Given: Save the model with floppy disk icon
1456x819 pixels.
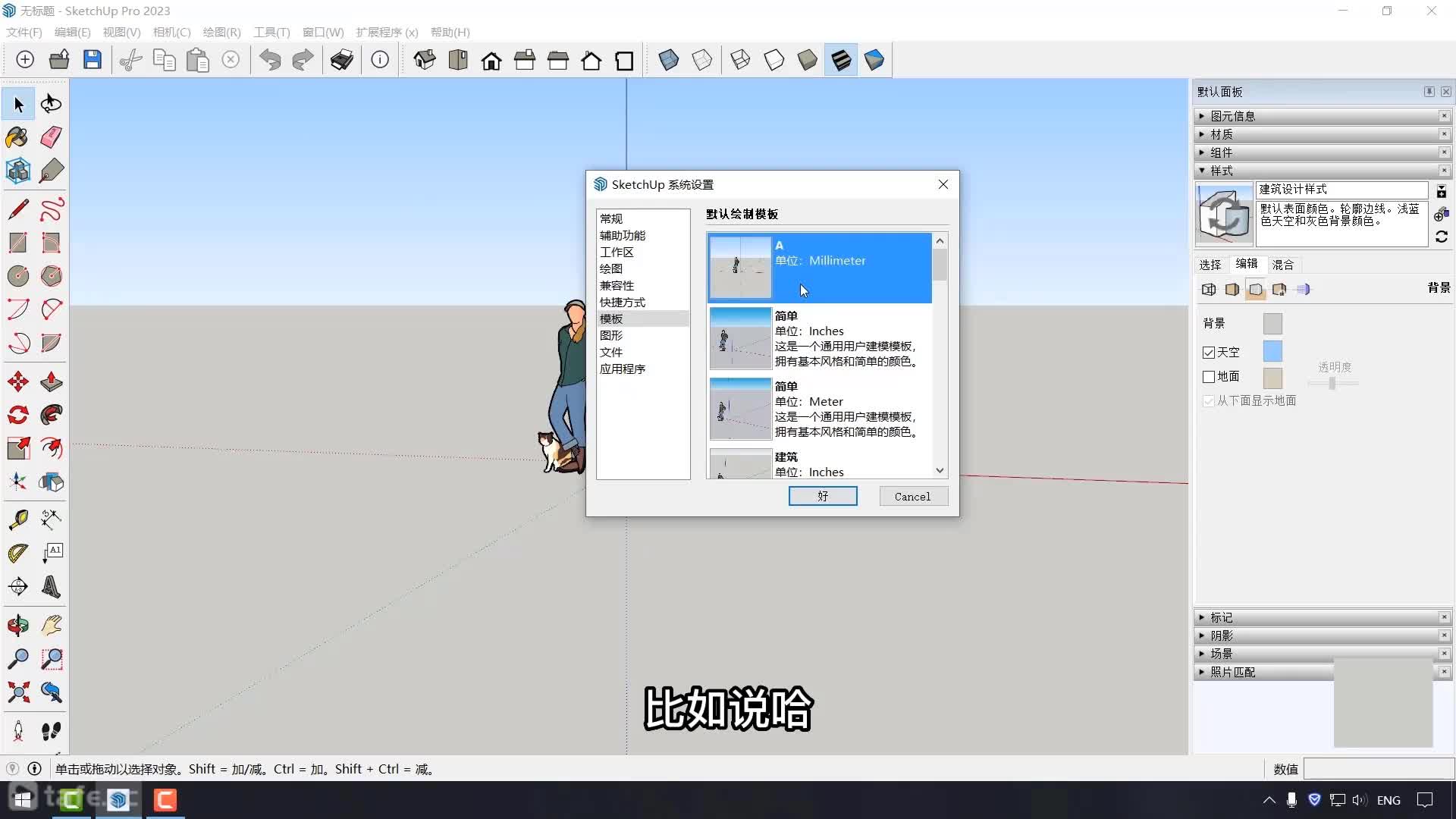Looking at the screenshot, I should coord(93,60).
